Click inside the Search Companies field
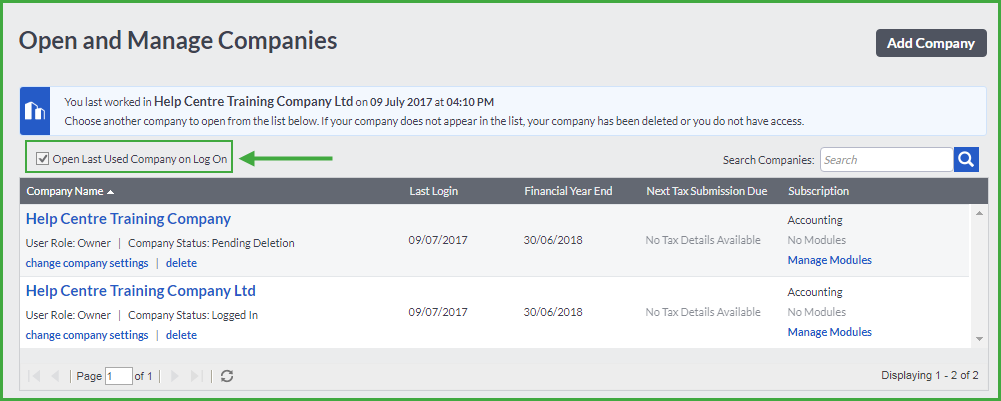The image size is (1001, 401). click(x=885, y=160)
